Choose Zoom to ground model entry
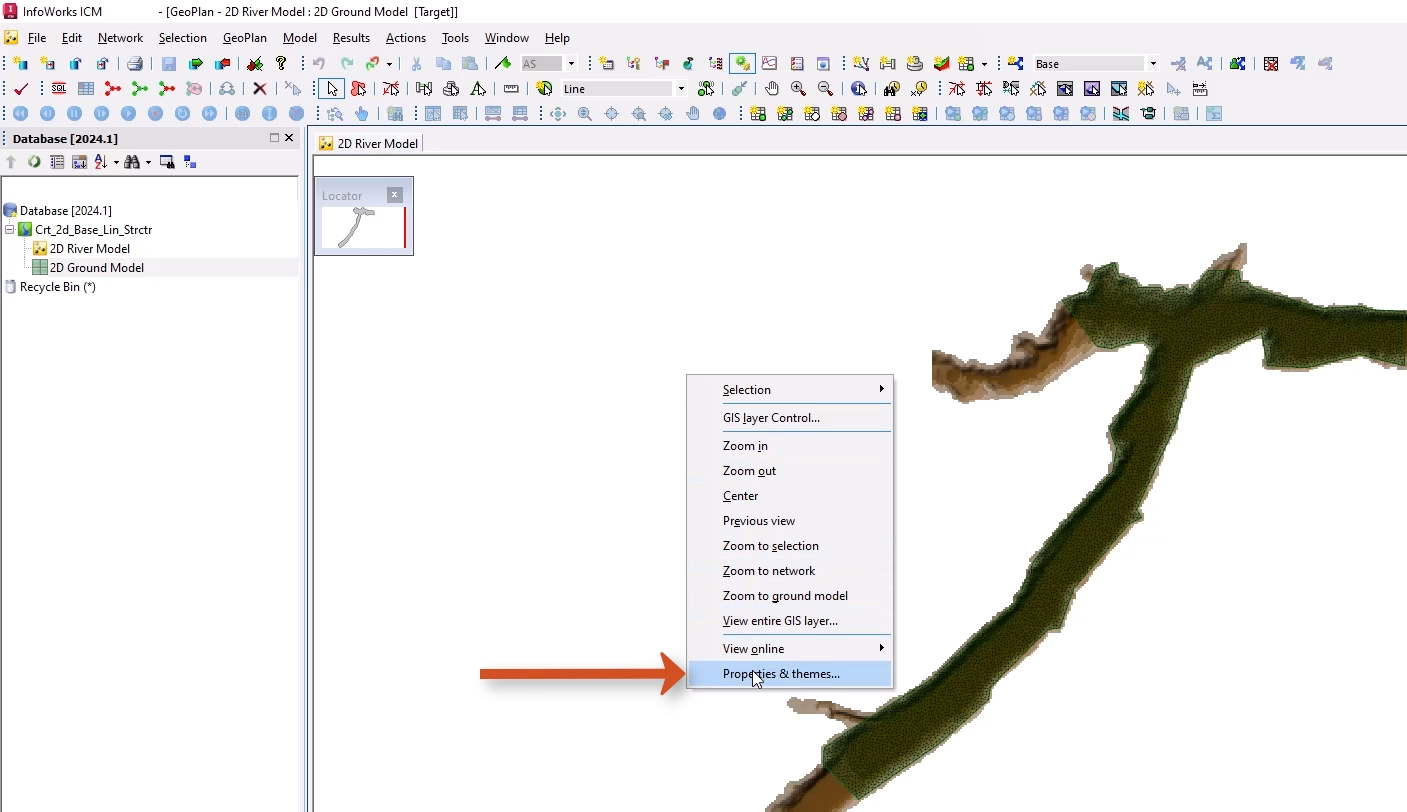 789,595
